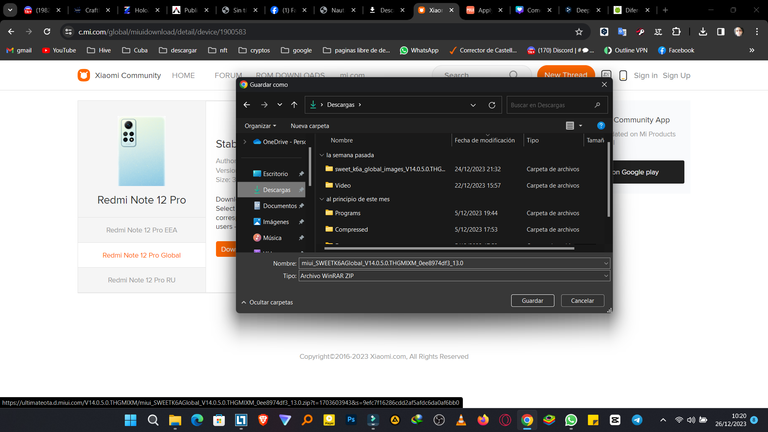Open Chrome three-dot menu

coord(757,32)
